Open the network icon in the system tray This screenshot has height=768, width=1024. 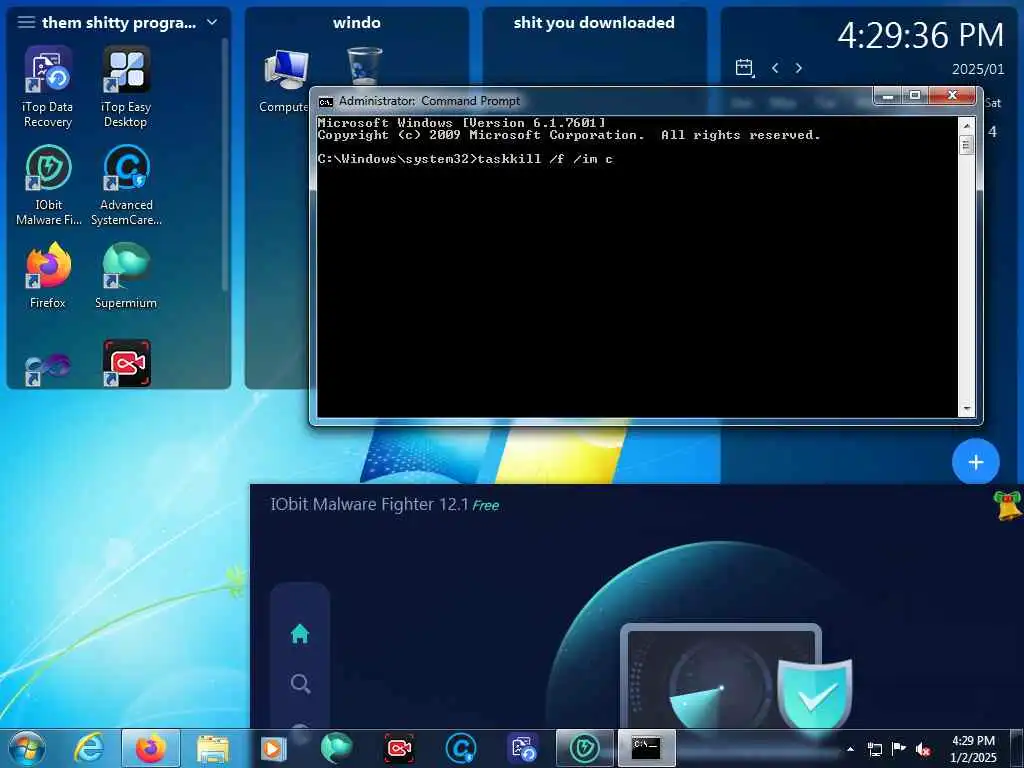click(x=874, y=750)
